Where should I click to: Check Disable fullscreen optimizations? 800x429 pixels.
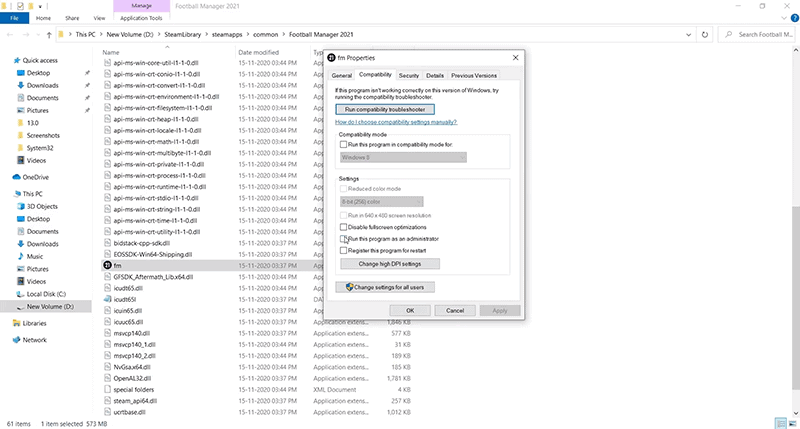pyautogui.click(x=343, y=227)
